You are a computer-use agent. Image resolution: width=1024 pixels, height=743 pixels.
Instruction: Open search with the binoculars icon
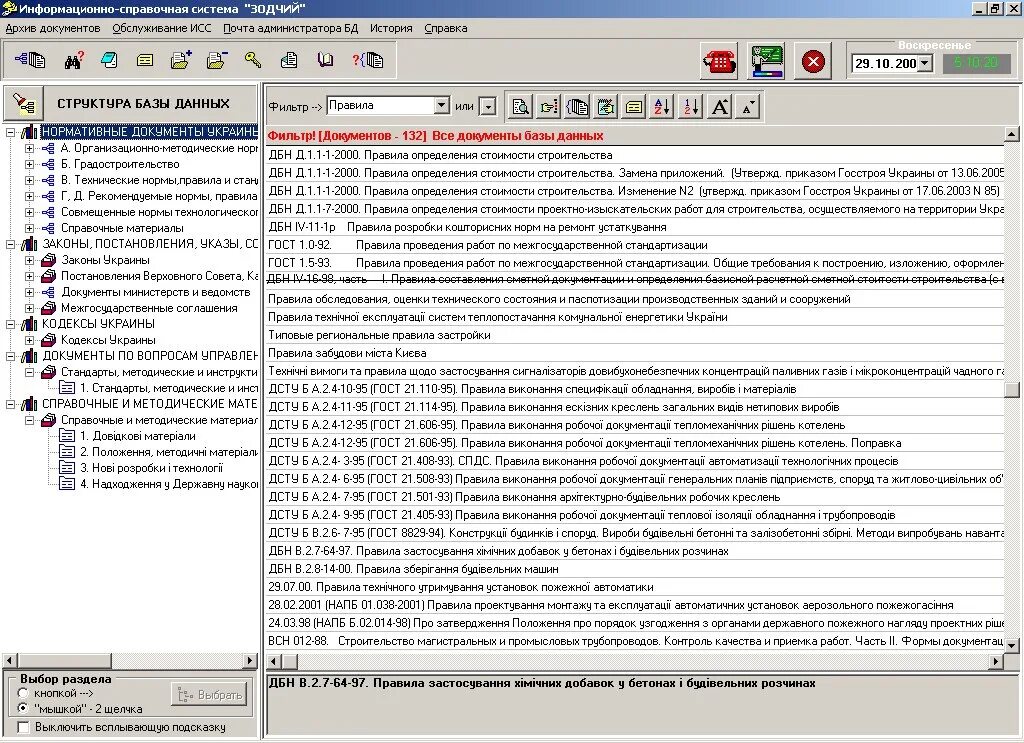tap(74, 61)
